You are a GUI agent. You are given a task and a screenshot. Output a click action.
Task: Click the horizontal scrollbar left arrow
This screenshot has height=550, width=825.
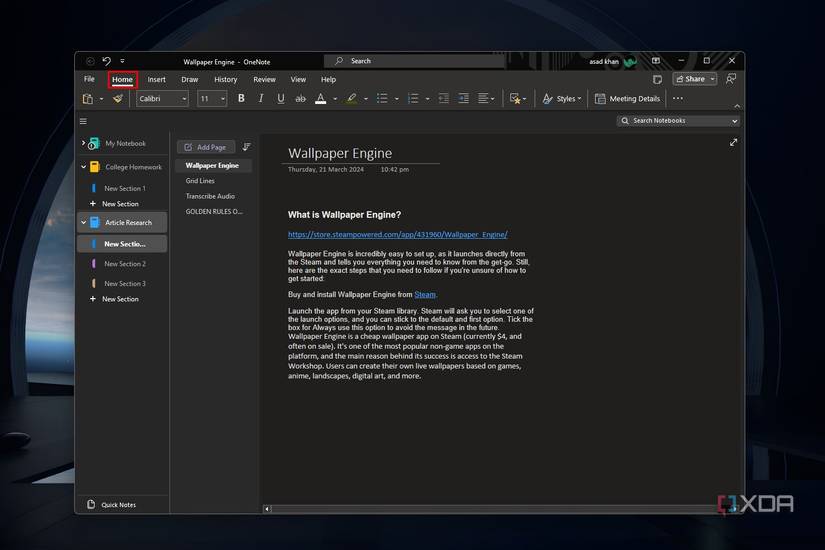[x=267, y=509]
